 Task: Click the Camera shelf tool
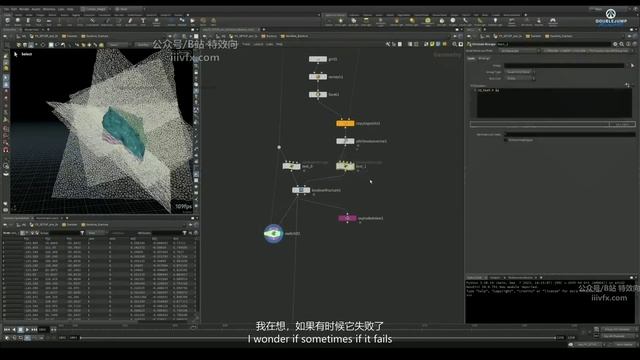(x=329, y=21)
